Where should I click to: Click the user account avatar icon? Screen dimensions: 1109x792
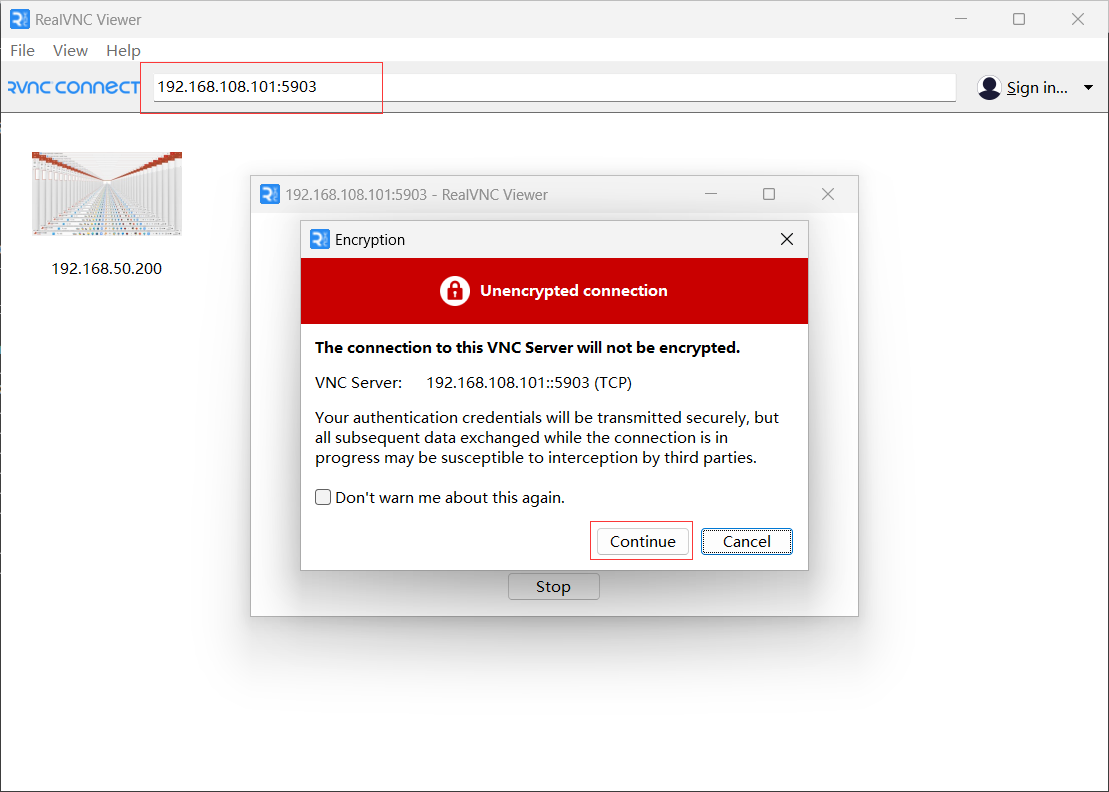(x=989, y=88)
